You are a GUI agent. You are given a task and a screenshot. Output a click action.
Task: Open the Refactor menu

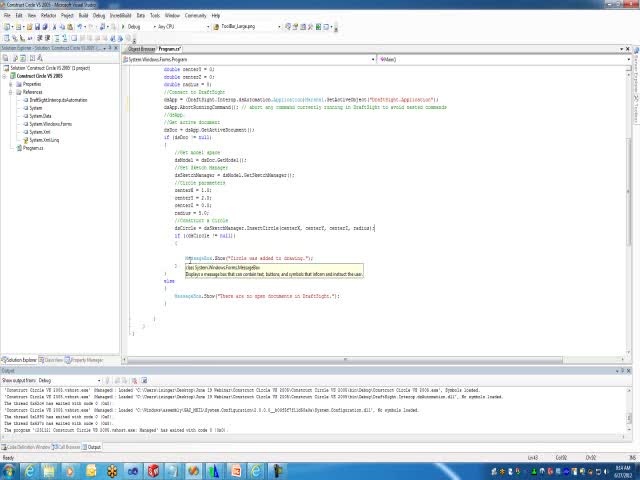(x=48, y=16)
